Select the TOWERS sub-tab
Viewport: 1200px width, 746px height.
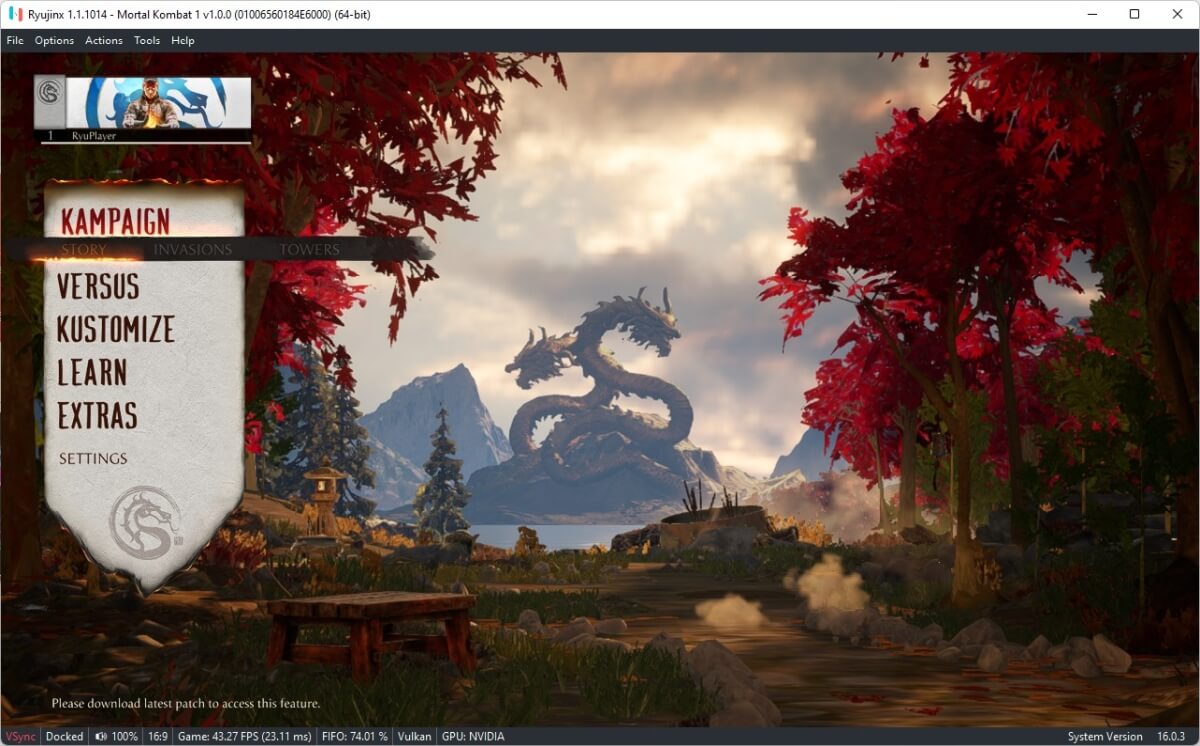(310, 249)
